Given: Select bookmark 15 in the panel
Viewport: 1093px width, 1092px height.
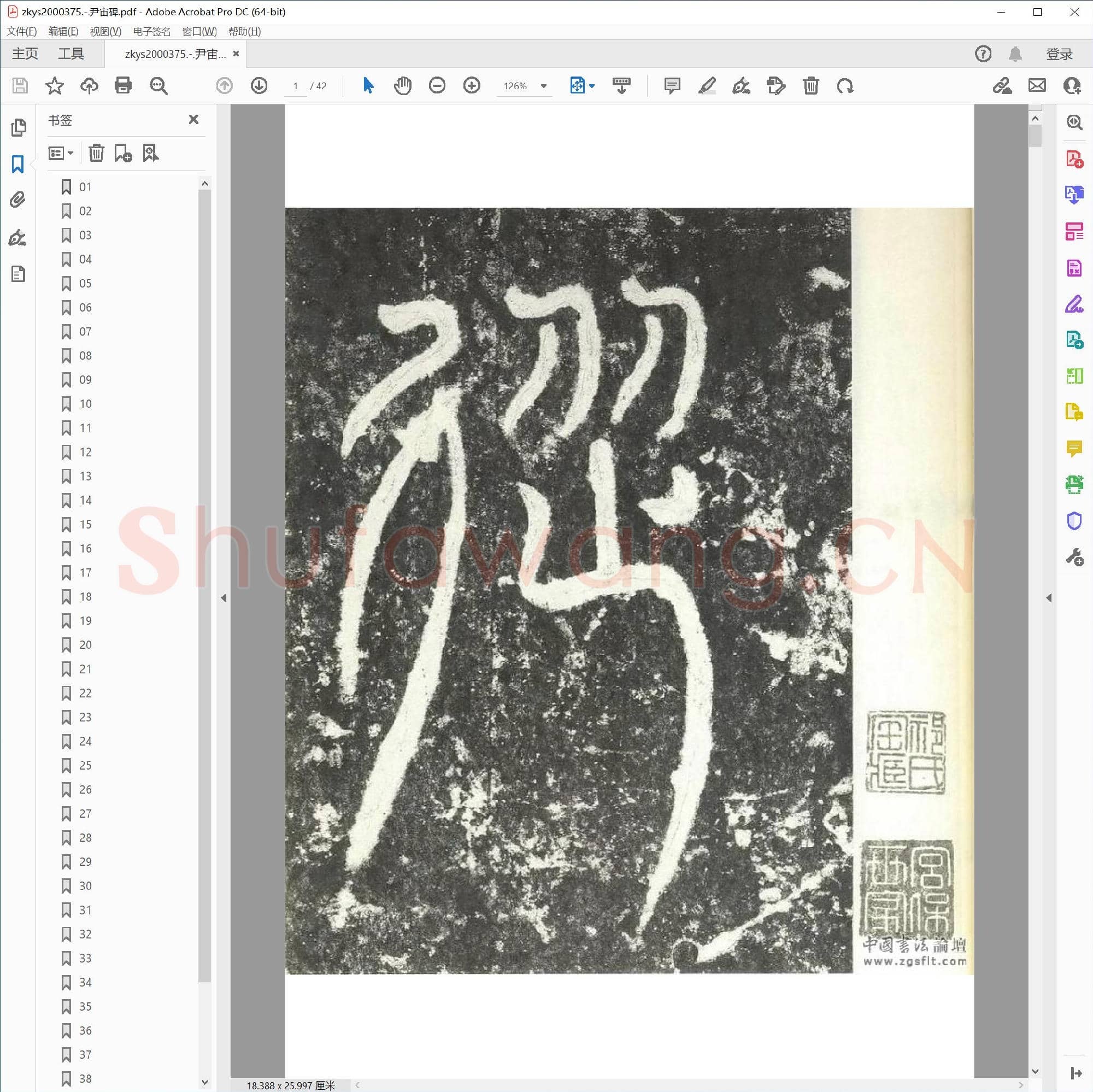Looking at the screenshot, I should pos(85,524).
